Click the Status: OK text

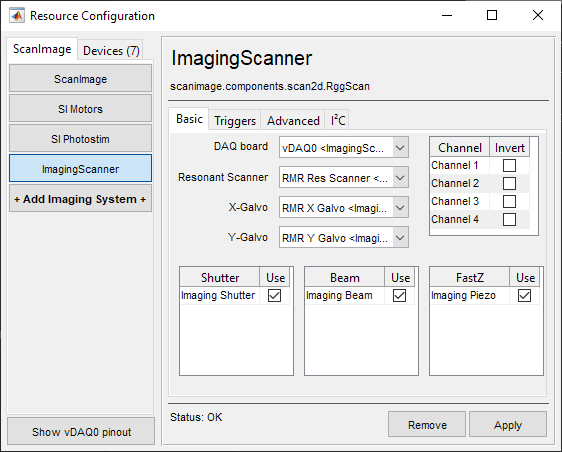click(x=196, y=417)
